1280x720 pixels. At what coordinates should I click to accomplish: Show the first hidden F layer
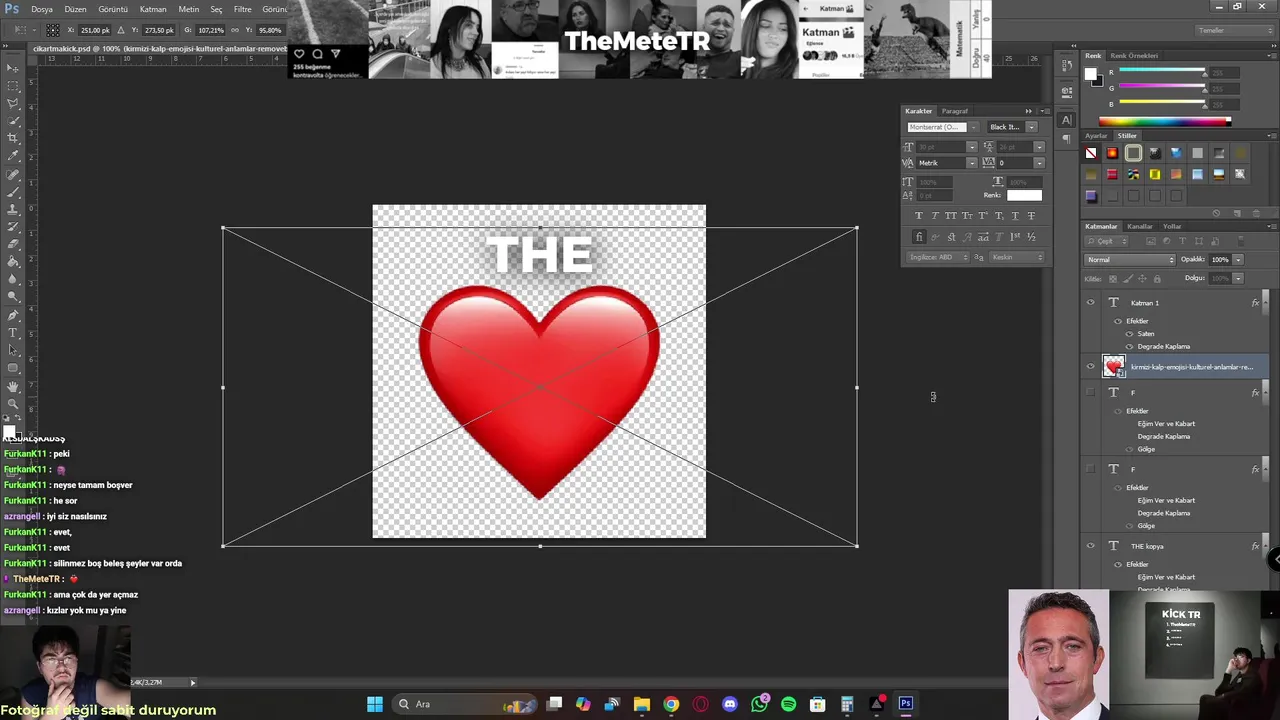1091,392
